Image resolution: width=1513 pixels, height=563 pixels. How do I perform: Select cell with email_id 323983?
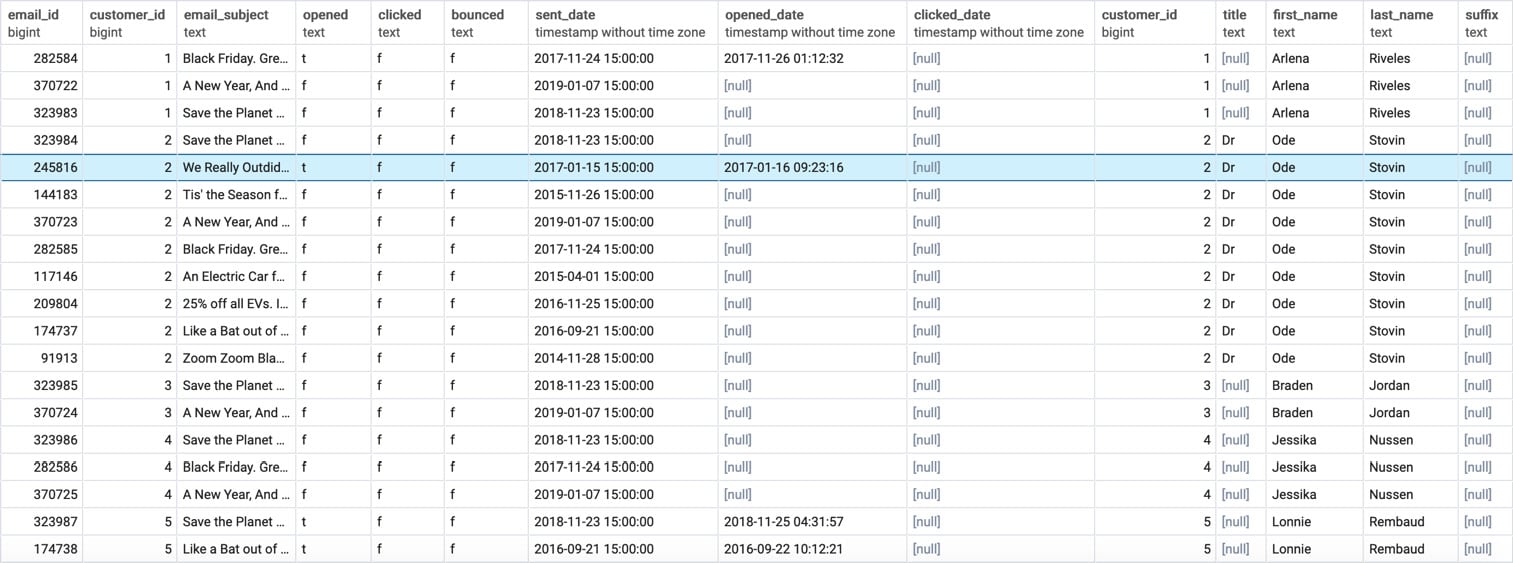click(41, 113)
